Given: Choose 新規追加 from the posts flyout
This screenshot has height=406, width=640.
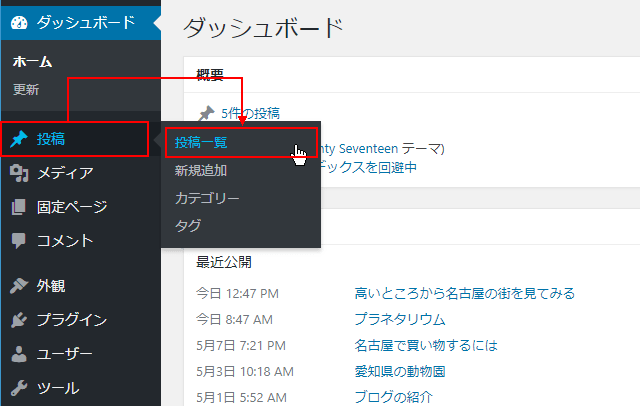Looking at the screenshot, I should tap(201, 171).
